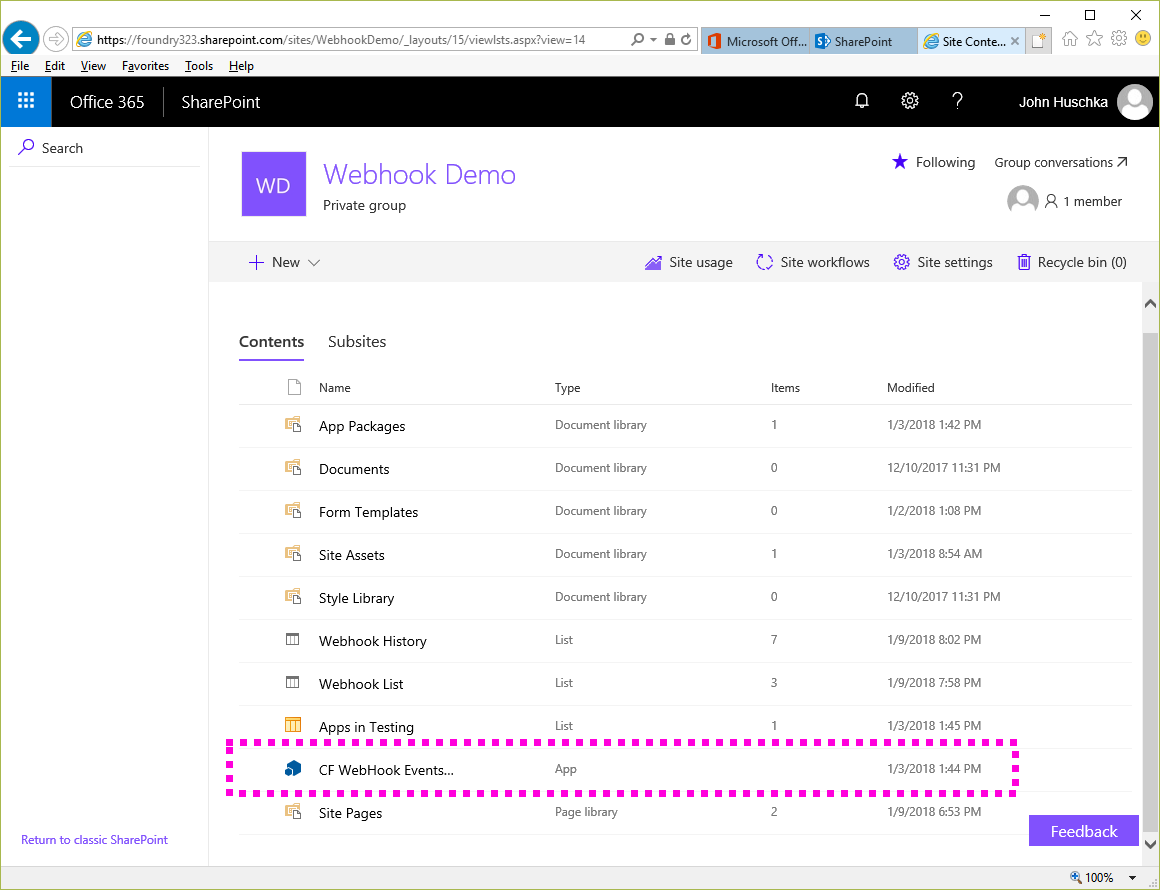Click the scrollbar up arrow

click(1150, 303)
